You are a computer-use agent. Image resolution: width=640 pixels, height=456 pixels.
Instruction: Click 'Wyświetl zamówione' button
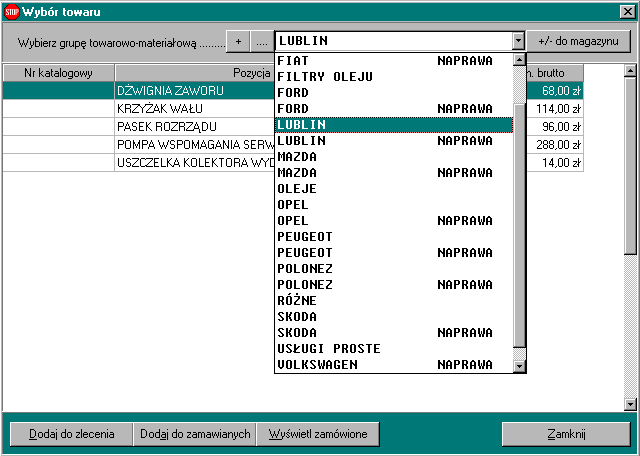click(x=318, y=434)
